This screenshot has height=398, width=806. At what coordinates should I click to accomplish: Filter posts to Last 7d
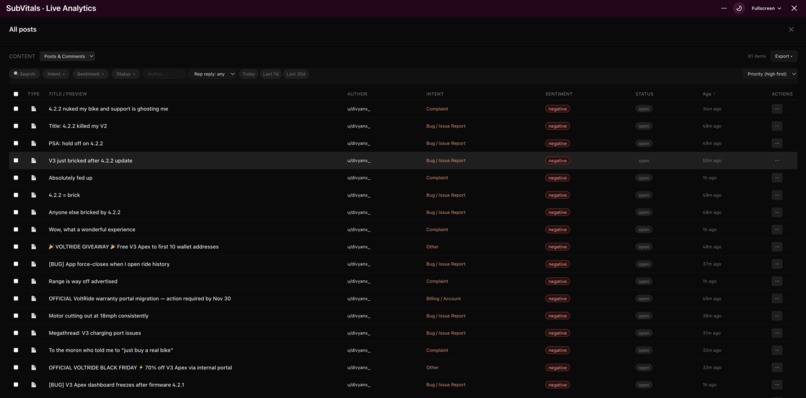[271, 74]
